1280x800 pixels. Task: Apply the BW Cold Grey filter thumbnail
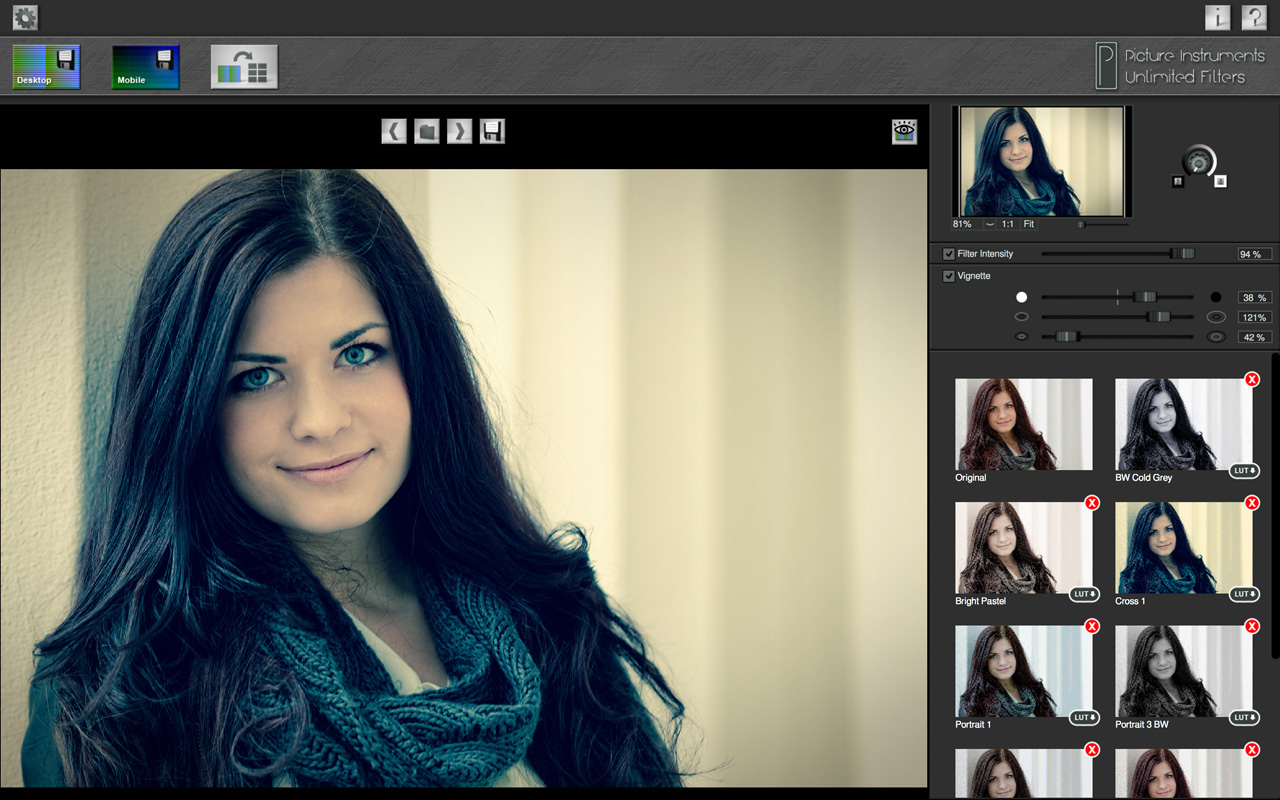click(1183, 424)
